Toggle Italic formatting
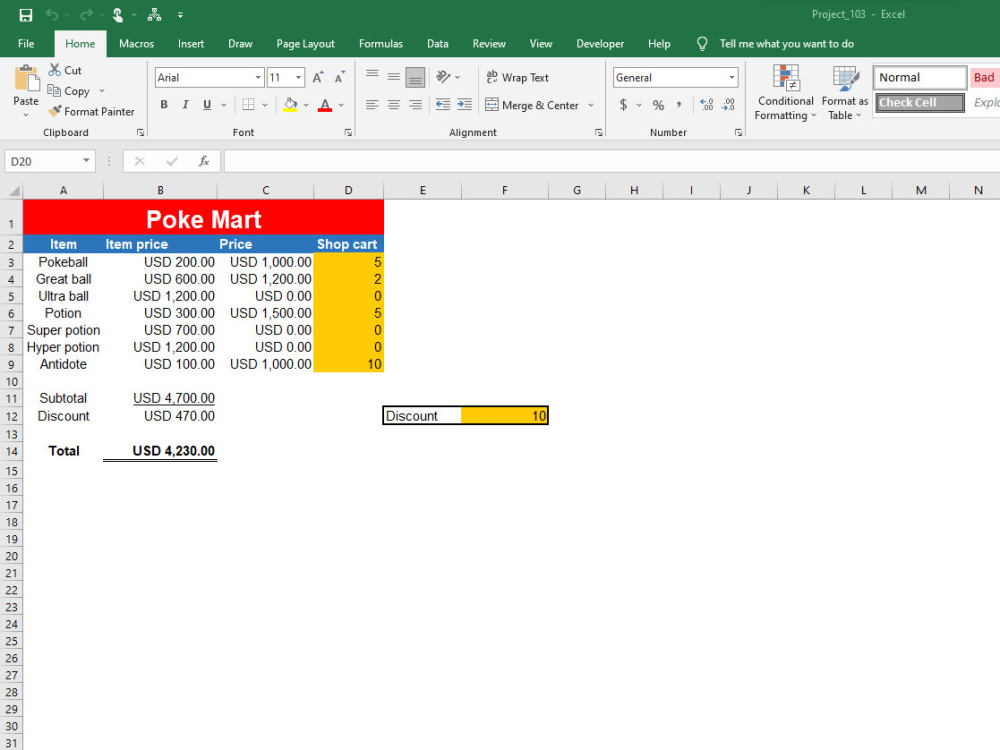The height and width of the screenshot is (750, 1000). (x=185, y=105)
